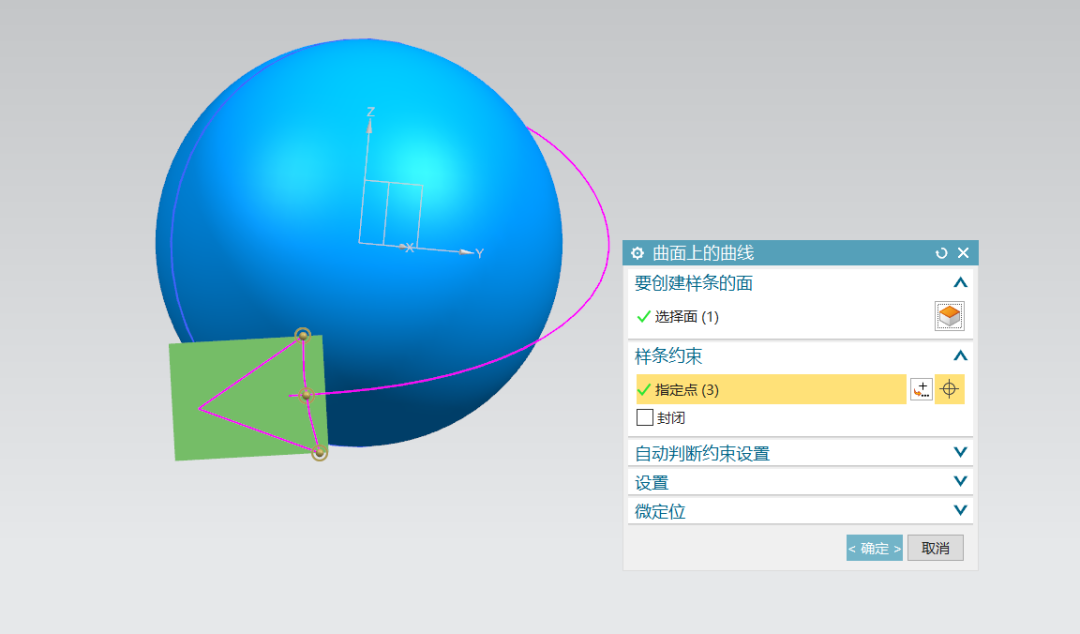1080x634 pixels.
Task: Click the reset icon in dialog title bar
Action: pyautogui.click(x=940, y=253)
